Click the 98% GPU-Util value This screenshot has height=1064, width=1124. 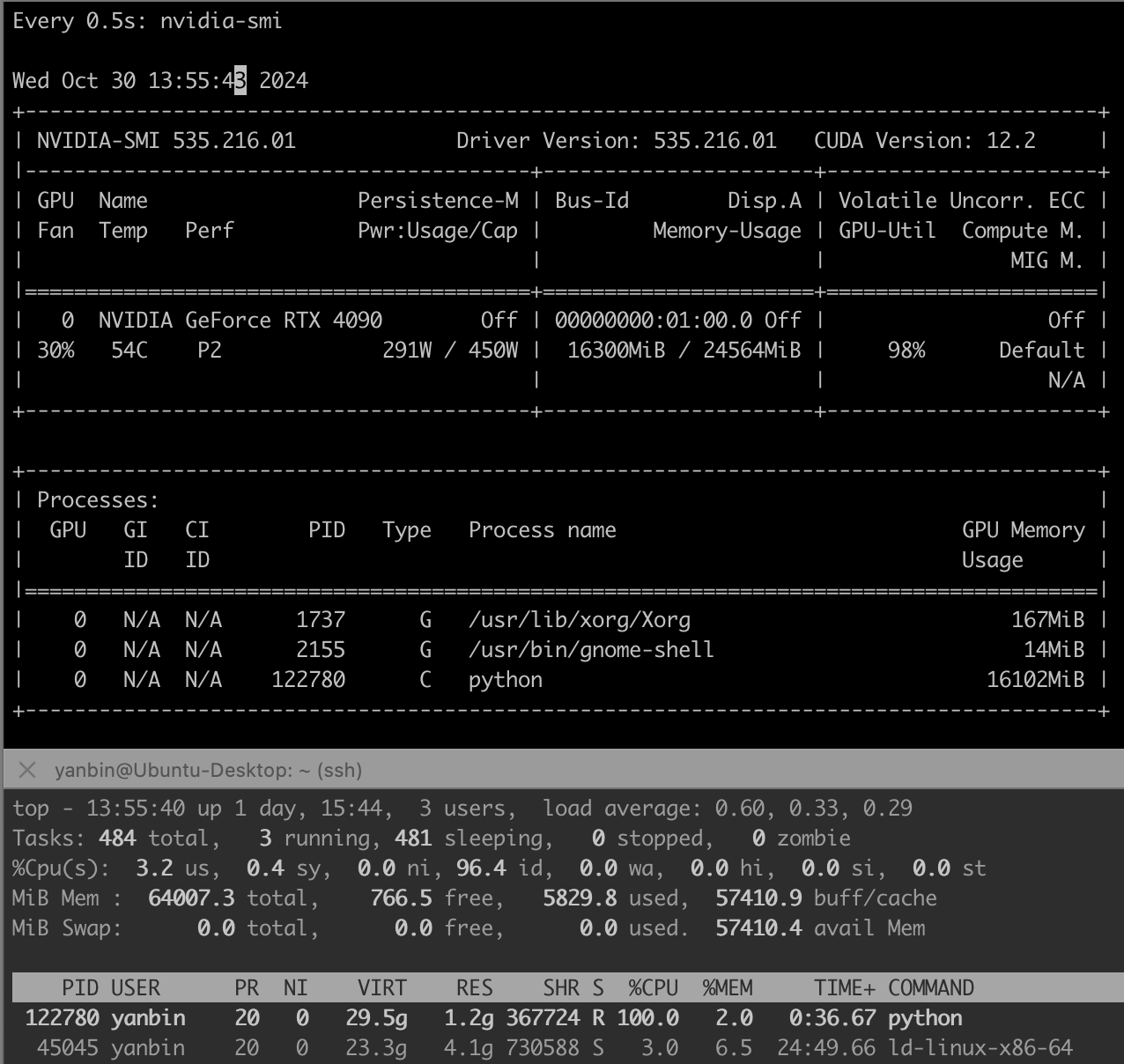(x=906, y=351)
